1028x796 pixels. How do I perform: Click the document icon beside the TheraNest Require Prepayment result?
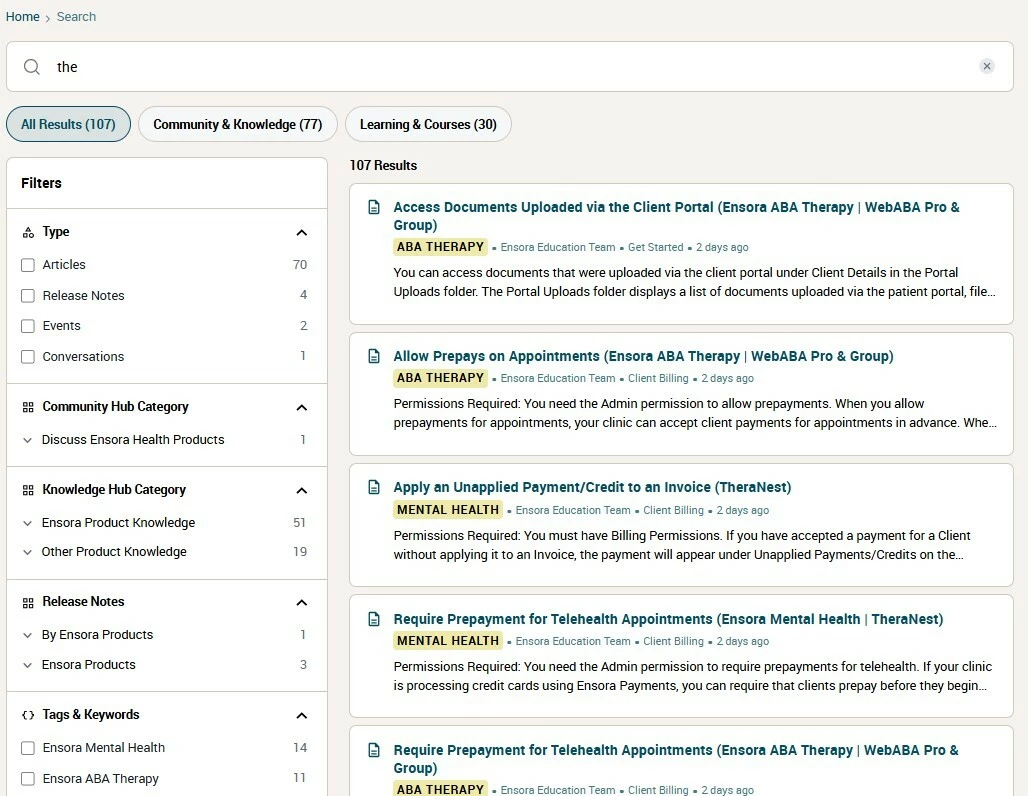(x=374, y=619)
